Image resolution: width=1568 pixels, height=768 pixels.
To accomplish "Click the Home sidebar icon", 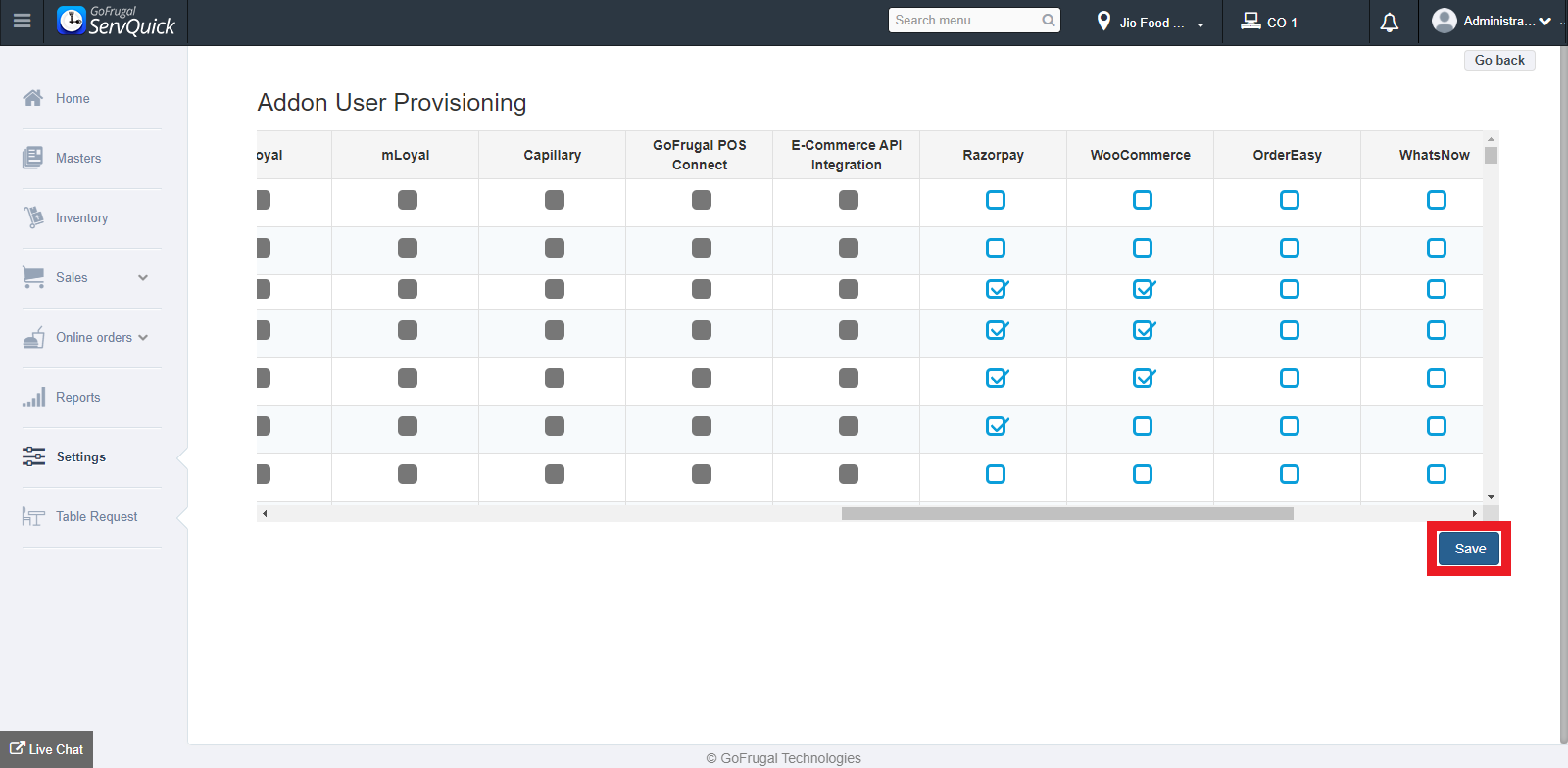I will pos(33,98).
